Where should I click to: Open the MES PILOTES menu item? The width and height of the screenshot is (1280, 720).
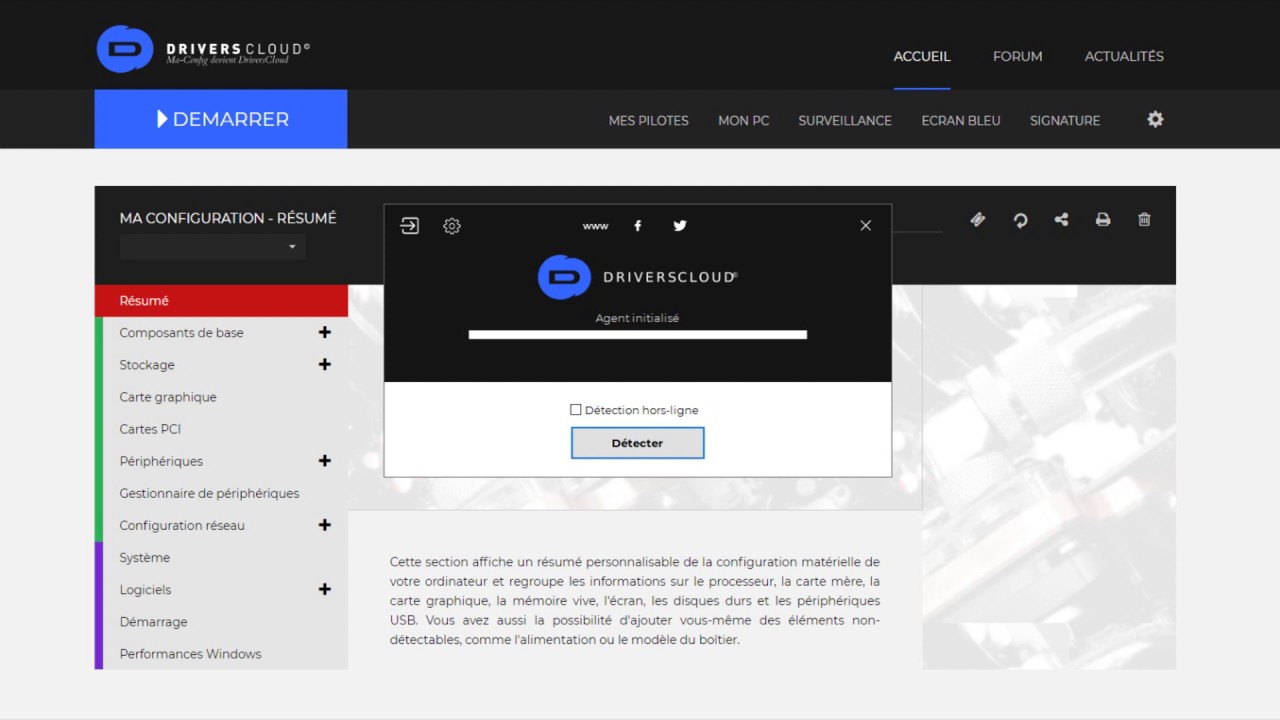click(x=648, y=120)
